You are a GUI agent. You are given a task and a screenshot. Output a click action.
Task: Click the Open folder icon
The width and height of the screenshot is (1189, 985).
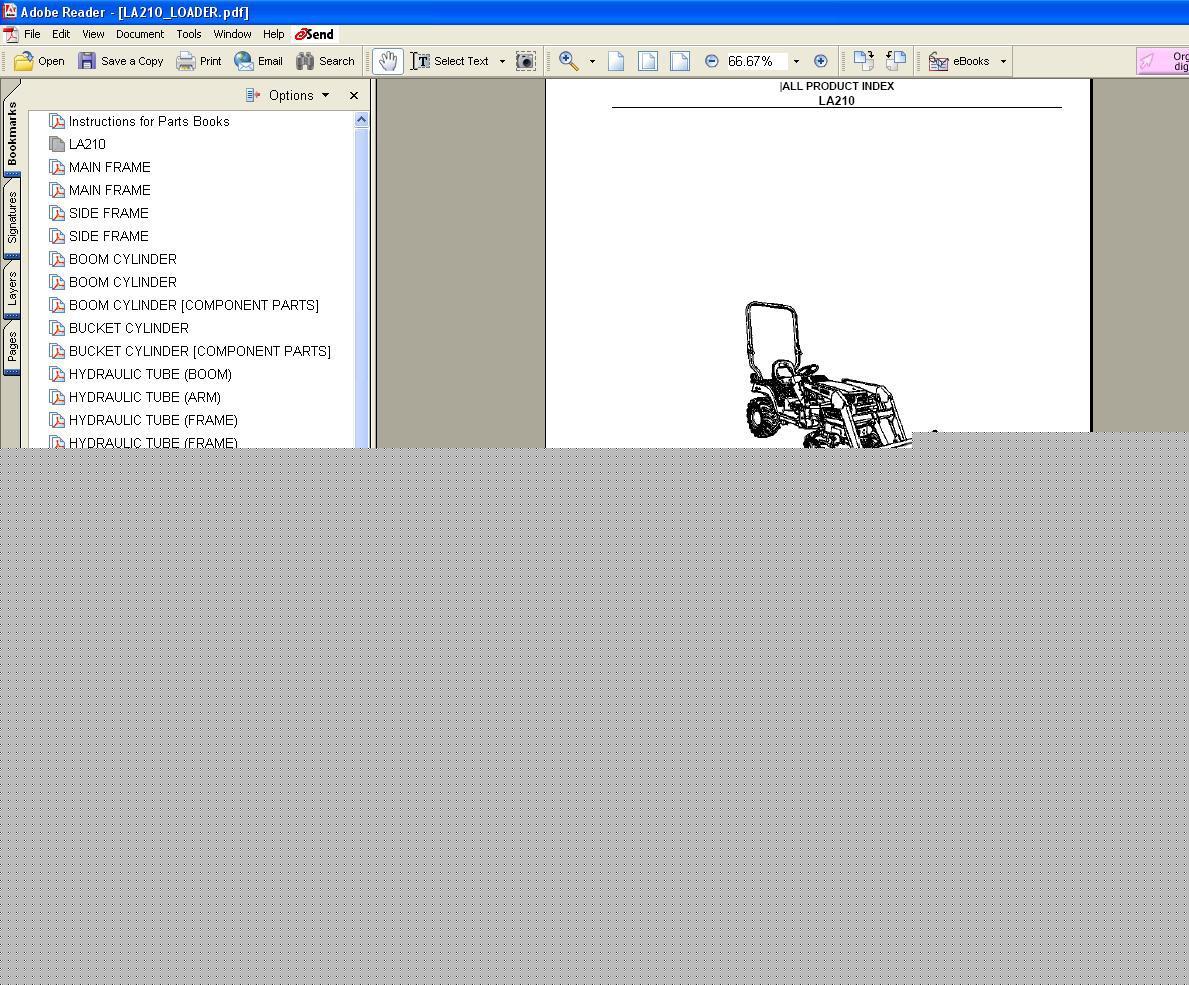[24, 61]
